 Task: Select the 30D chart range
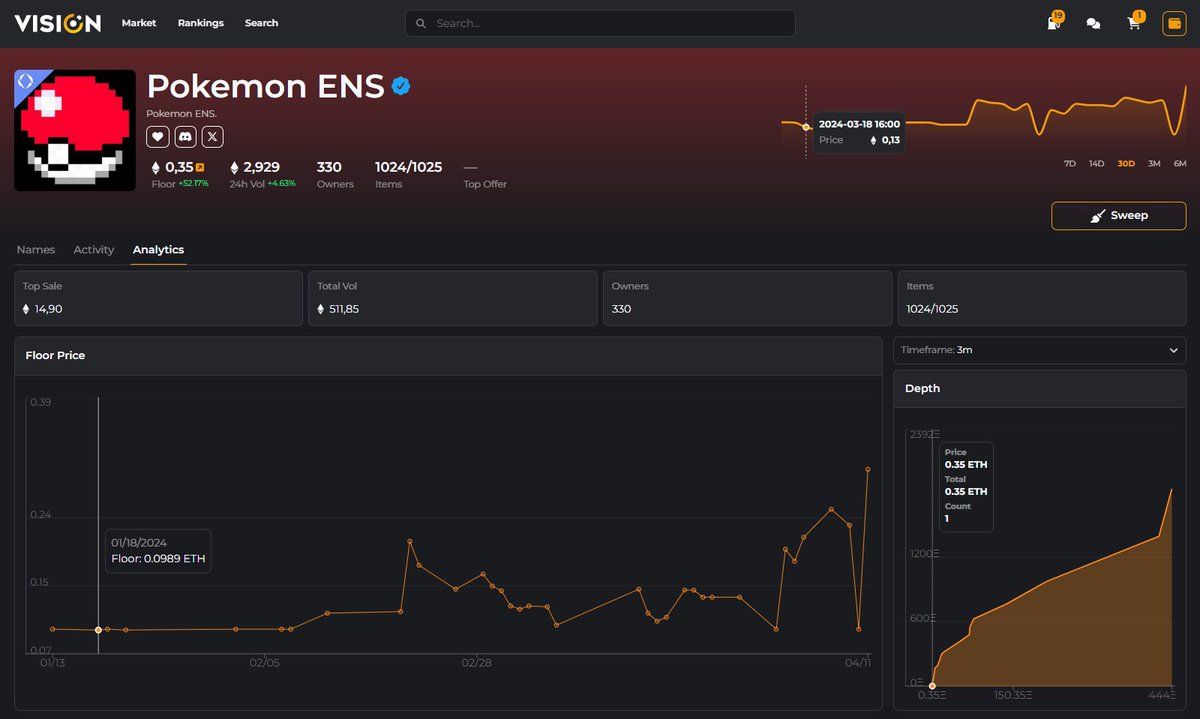[x=1126, y=163]
